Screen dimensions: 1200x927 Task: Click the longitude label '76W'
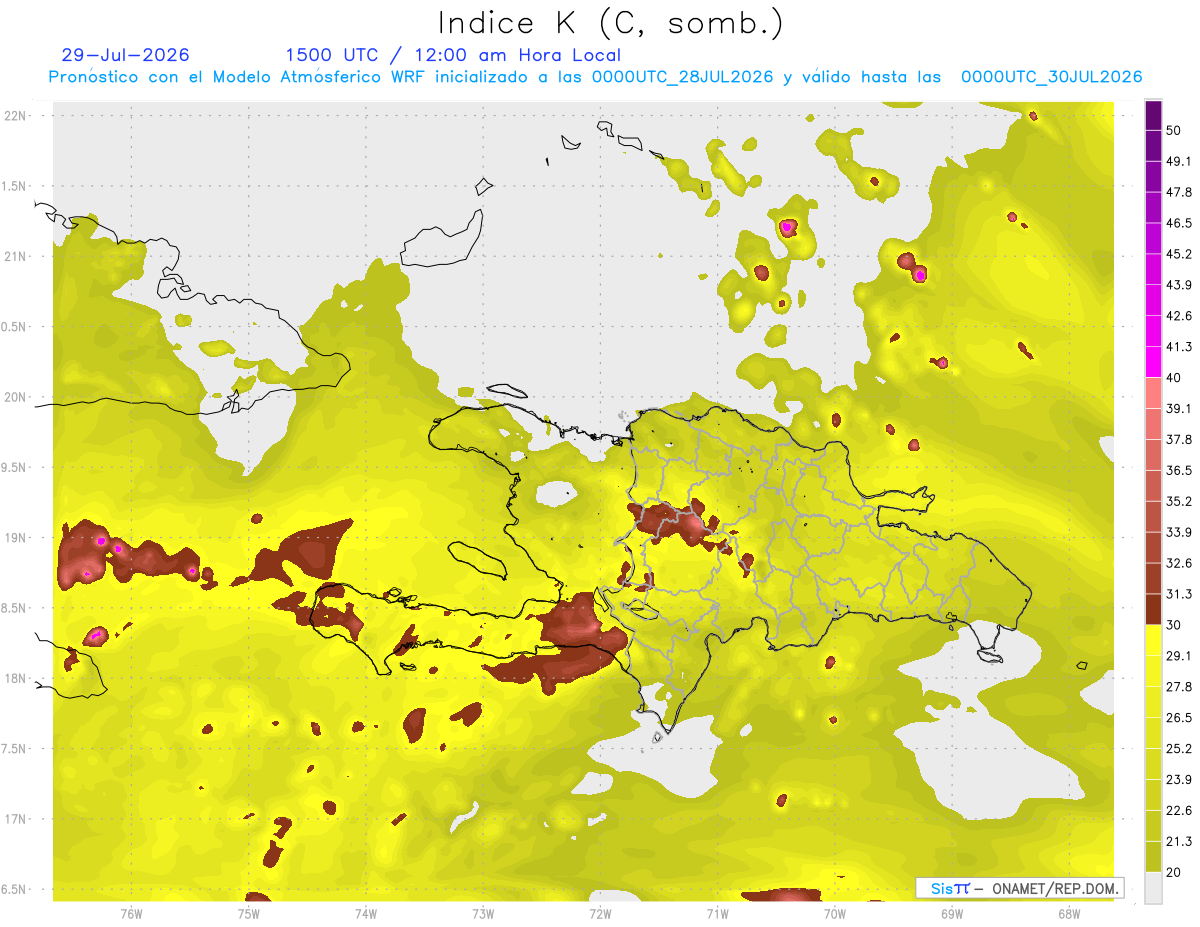point(131,913)
